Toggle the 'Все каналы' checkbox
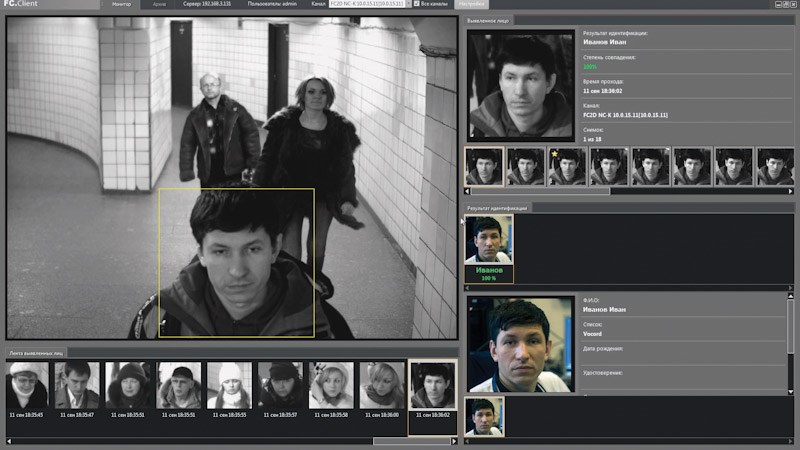Image resolution: width=800 pixels, height=450 pixels. pos(416,4)
